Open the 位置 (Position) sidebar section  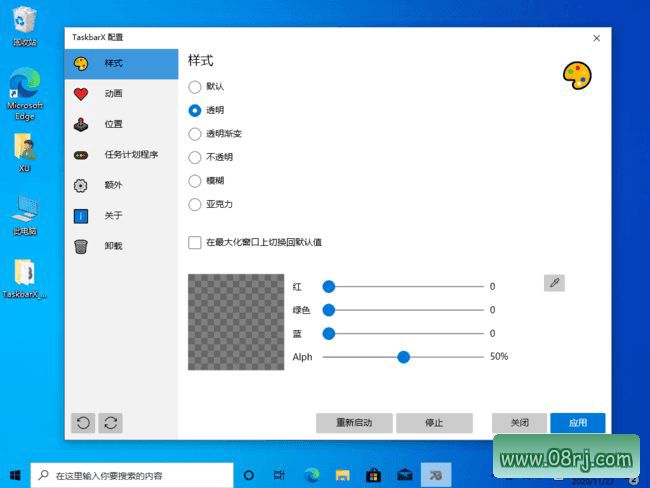tap(121, 124)
